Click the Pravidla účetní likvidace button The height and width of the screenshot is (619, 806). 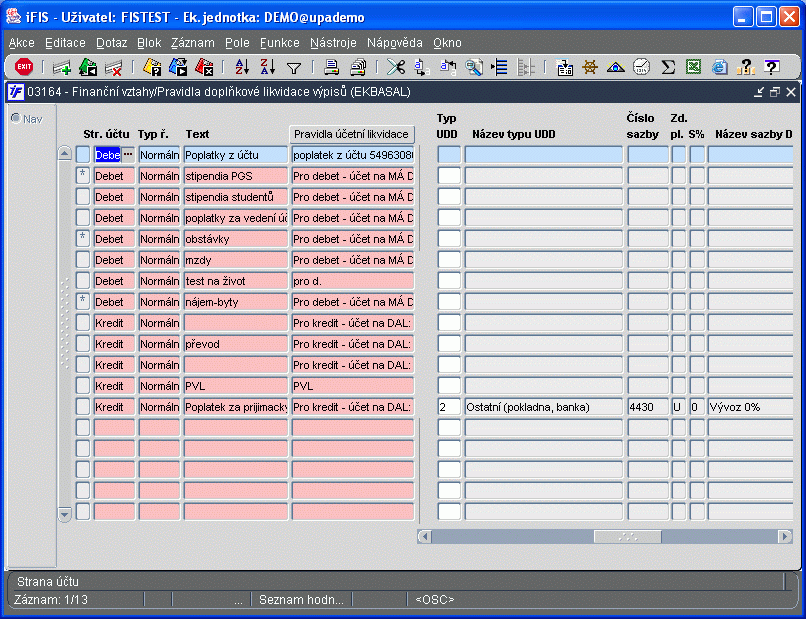(x=352, y=134)
